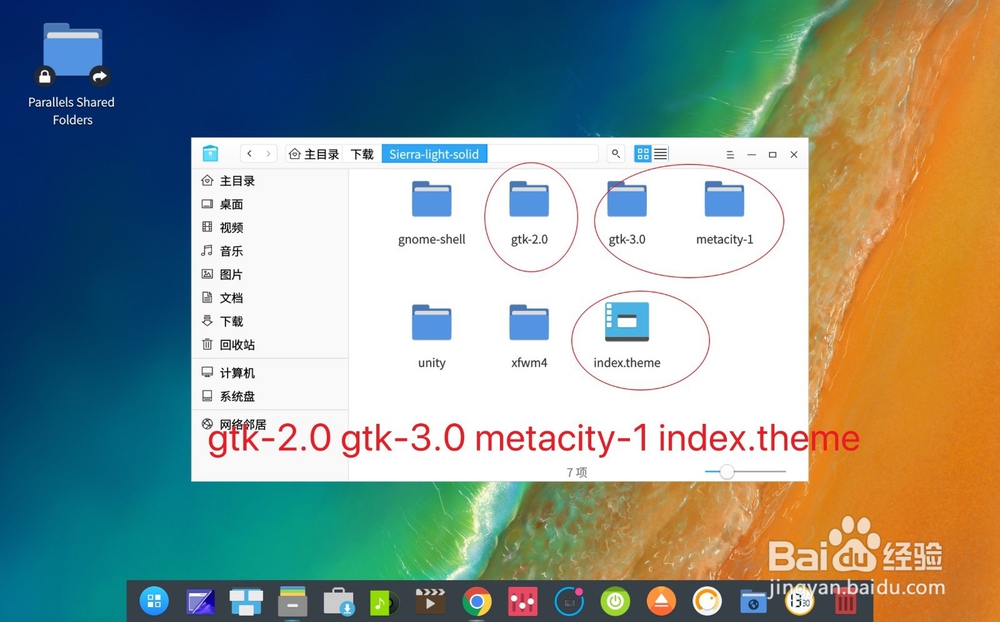1000x622 pixels.
Task: Go to 桌面 in the sidebar
Action: (229, 204)
